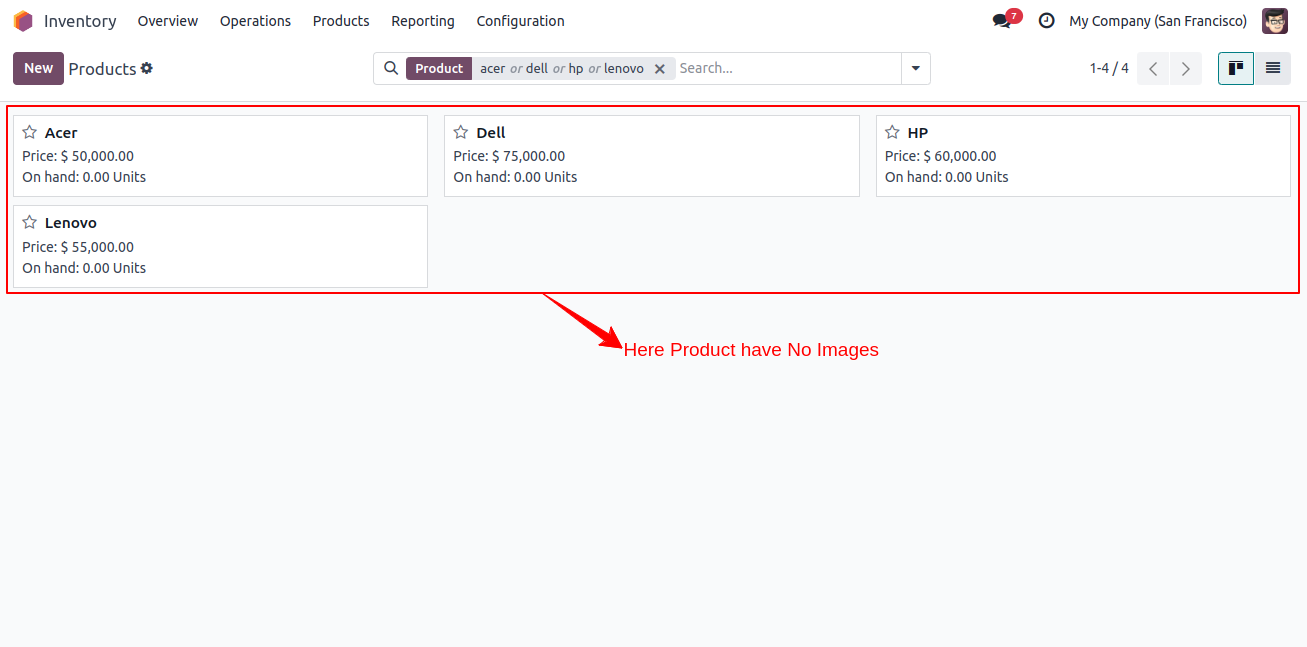Favorite the Acer product
This screenshot has width=1307, height=647.
point(29,131)
